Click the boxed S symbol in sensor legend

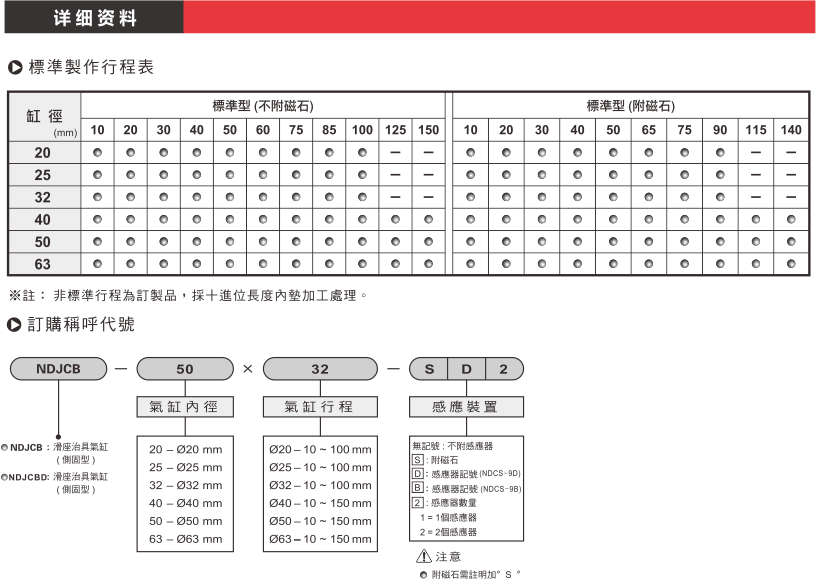417,459
